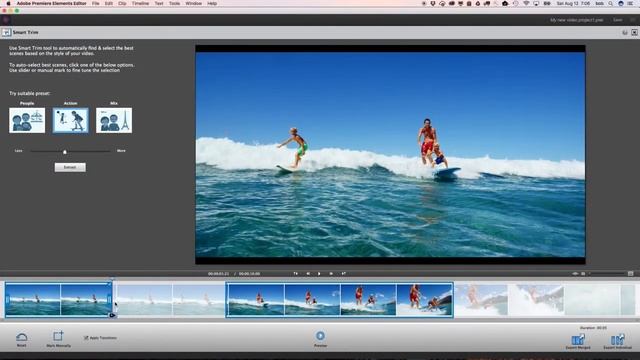Select the Mix preset thumbnail

114,120
